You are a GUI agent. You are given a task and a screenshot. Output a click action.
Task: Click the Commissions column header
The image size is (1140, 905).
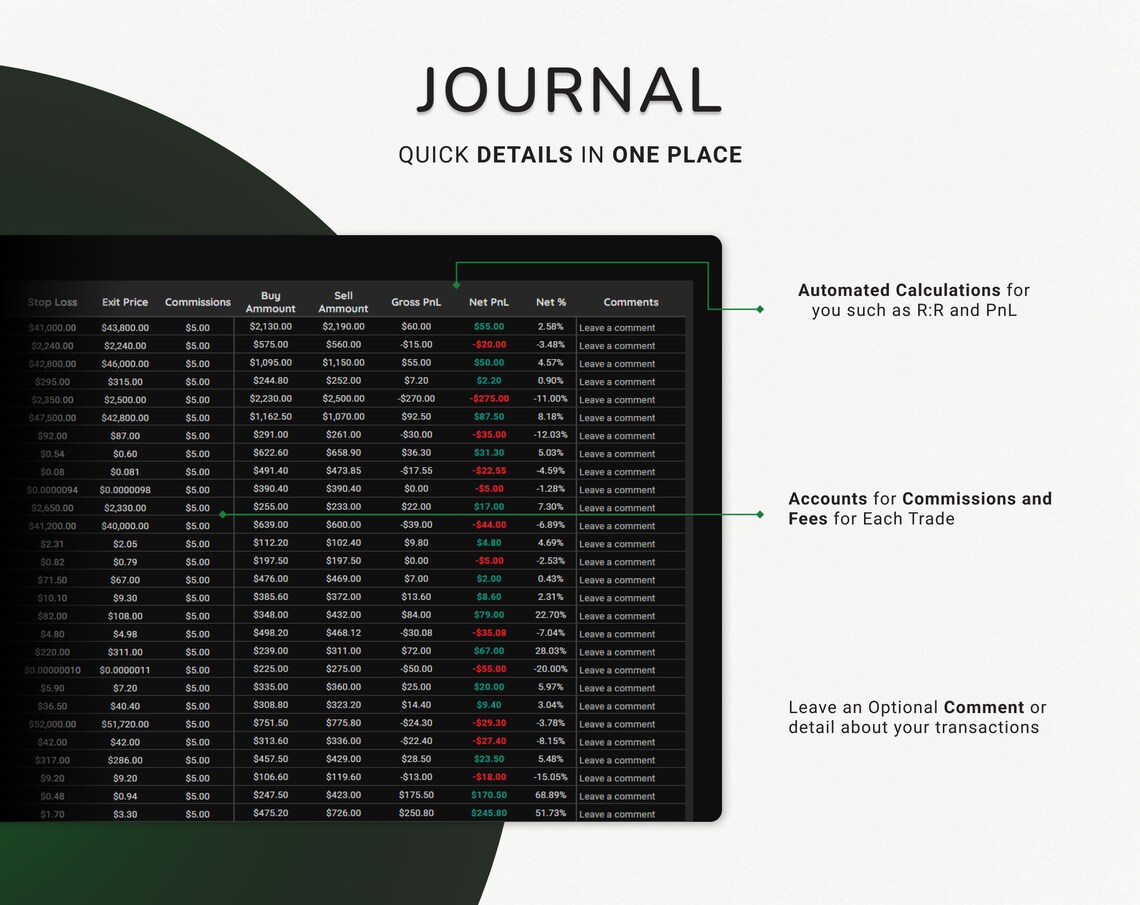(197, 302)
